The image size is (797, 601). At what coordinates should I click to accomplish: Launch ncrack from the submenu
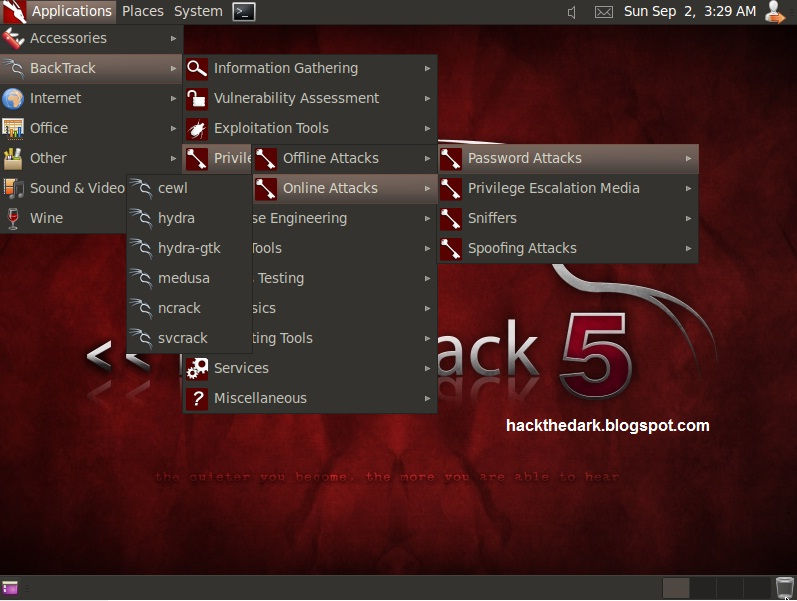(x=190, y=308)
